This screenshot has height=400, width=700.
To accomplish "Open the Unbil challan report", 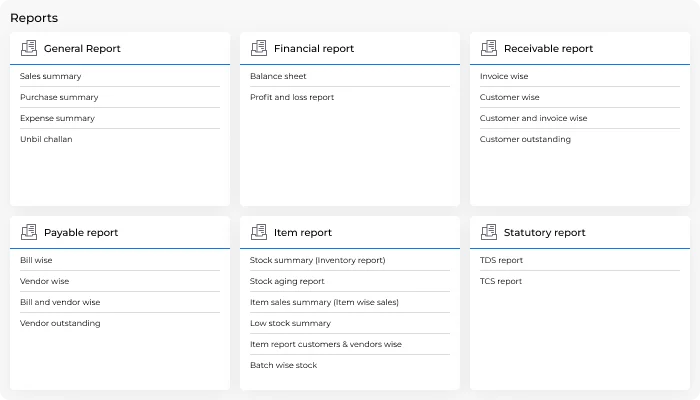I will point(46,139).
